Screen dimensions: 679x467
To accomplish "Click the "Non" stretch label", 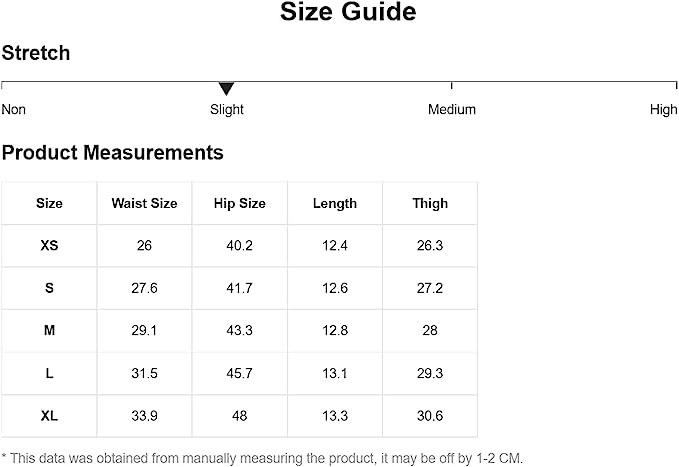I will pyautogui.click(x=14, y=110).
